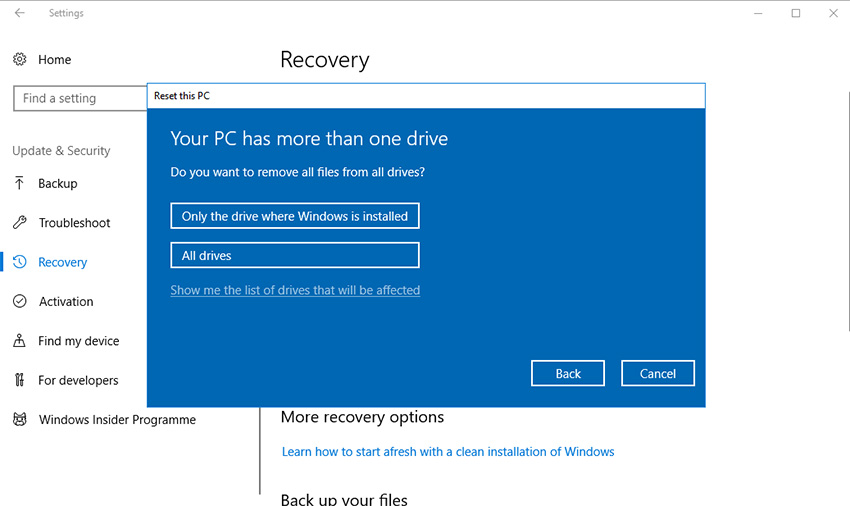The height and width of the screenshot is (506, 850).
Task: Click the Find my device person icon
Action: pos(19,341)
